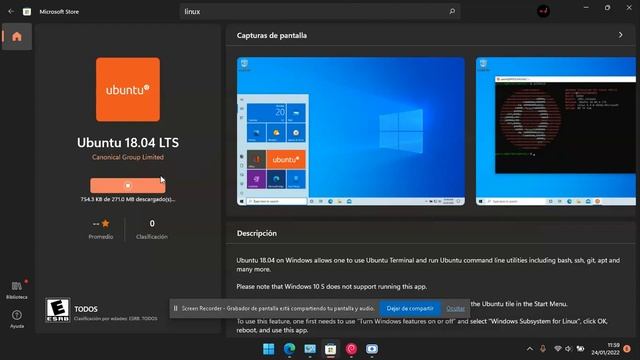Viewport: 640px width, 360px height.
Task: Click the Ubuntu app logo tile
Action: (x=128, y=89)
